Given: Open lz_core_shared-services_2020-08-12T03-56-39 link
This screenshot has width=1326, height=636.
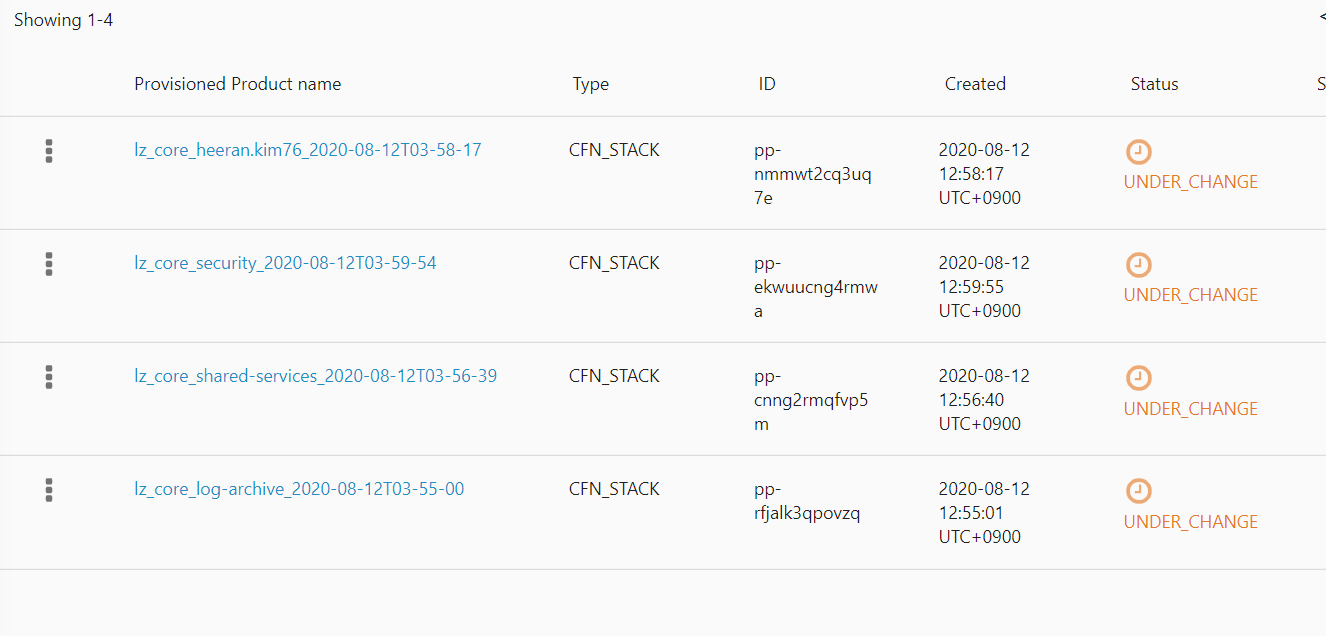Looking at the screenshot, I should 316,376.
